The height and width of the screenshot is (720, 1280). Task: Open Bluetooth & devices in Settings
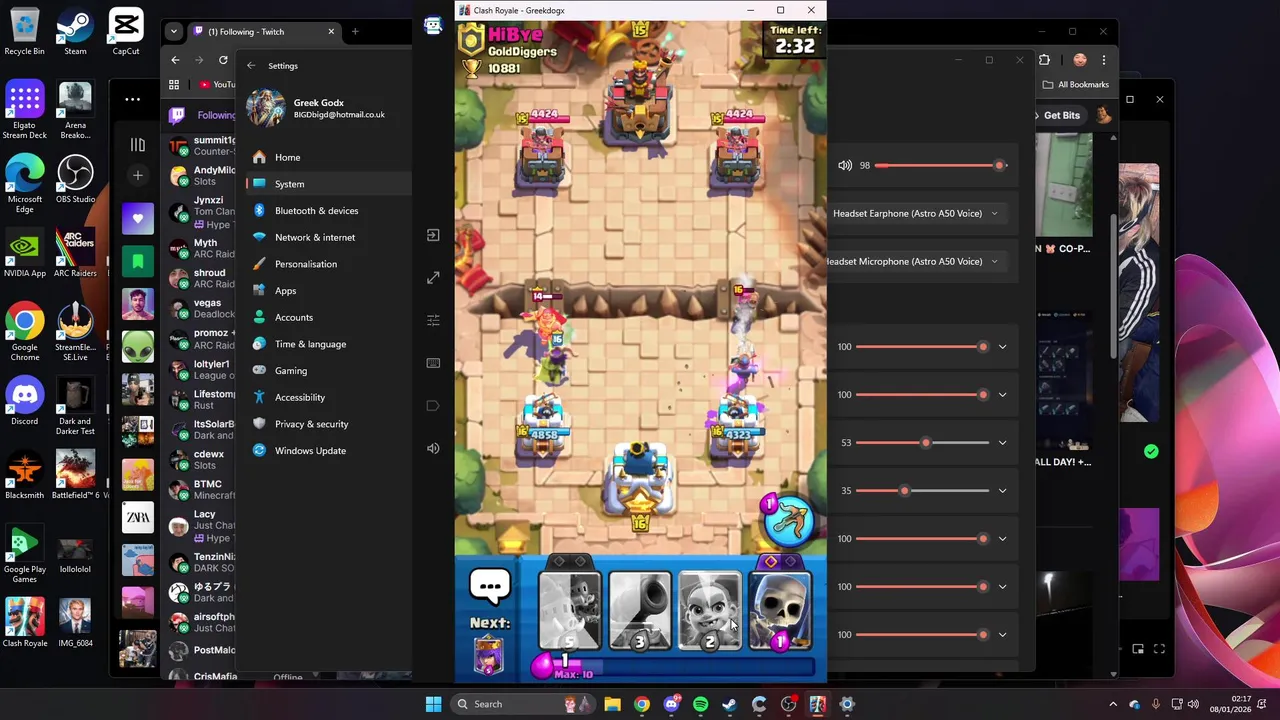[x=328, y=211]
